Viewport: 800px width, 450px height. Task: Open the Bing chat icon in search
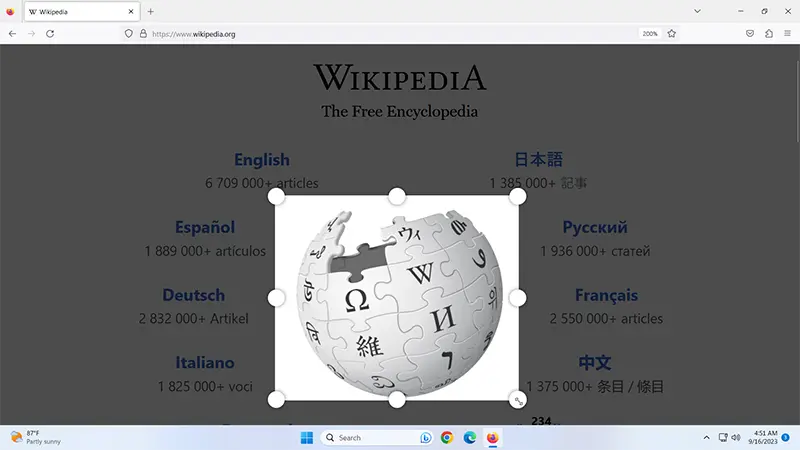pos(425,438)
